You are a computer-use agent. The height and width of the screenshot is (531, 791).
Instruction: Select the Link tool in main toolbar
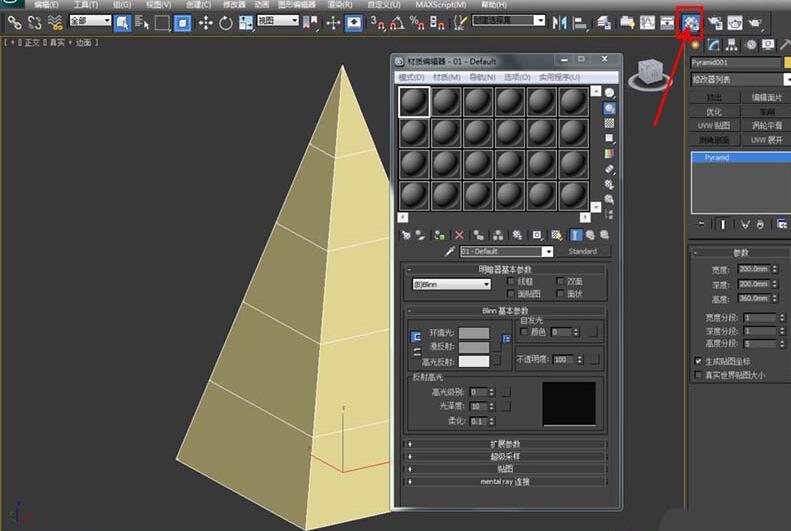click(15, 23)
